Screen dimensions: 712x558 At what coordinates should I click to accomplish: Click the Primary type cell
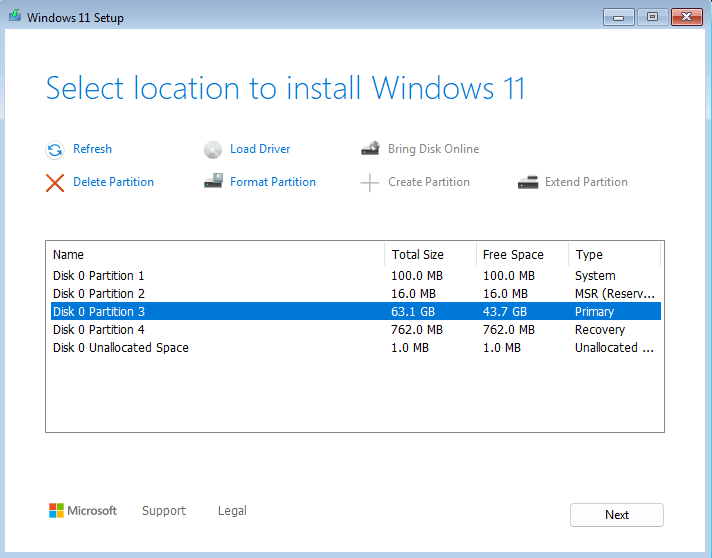click(594, 311)
